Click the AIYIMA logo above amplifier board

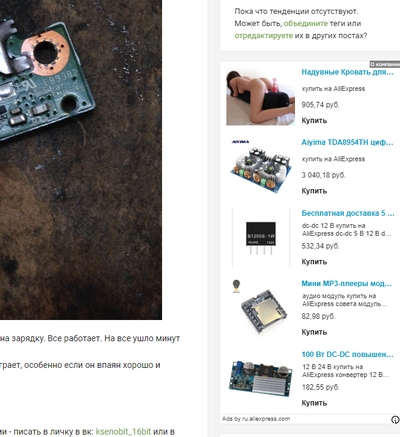[x=240, y=142]
